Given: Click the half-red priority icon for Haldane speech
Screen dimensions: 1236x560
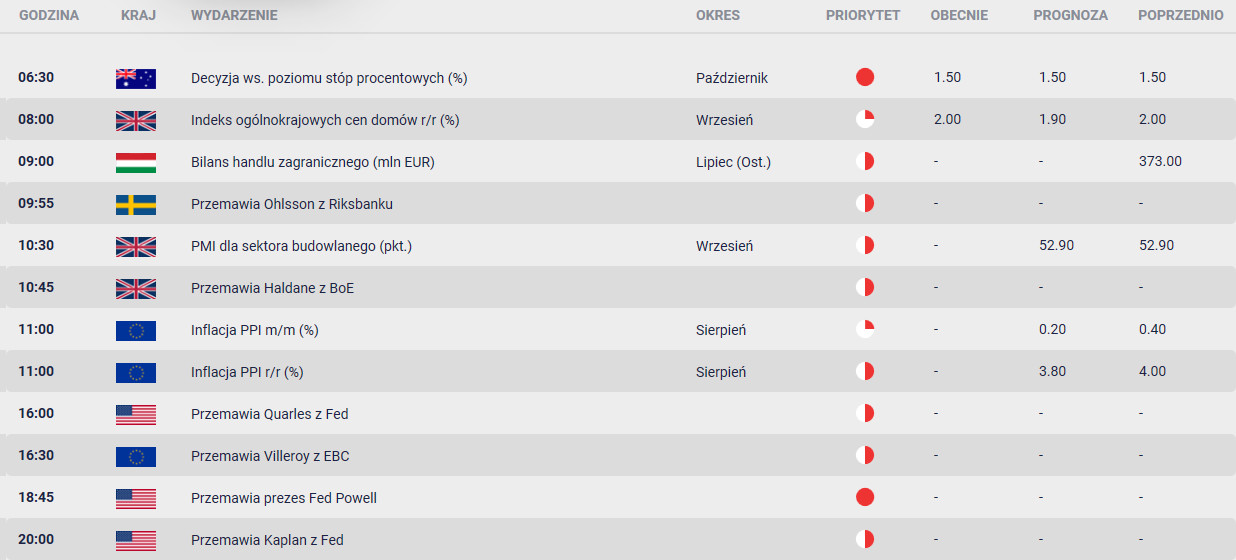Looking at the screenshot, I should (865, 288).
